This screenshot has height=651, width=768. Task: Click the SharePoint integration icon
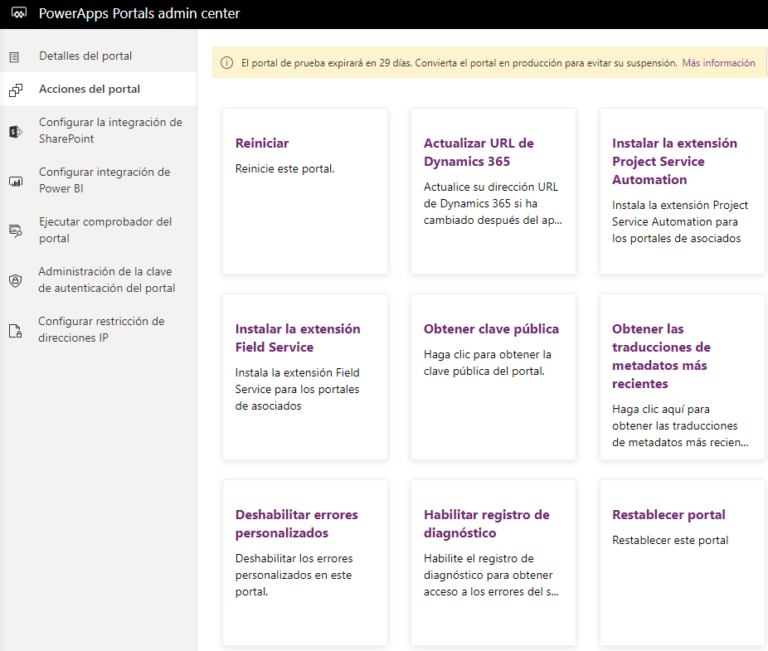[16, 131]
